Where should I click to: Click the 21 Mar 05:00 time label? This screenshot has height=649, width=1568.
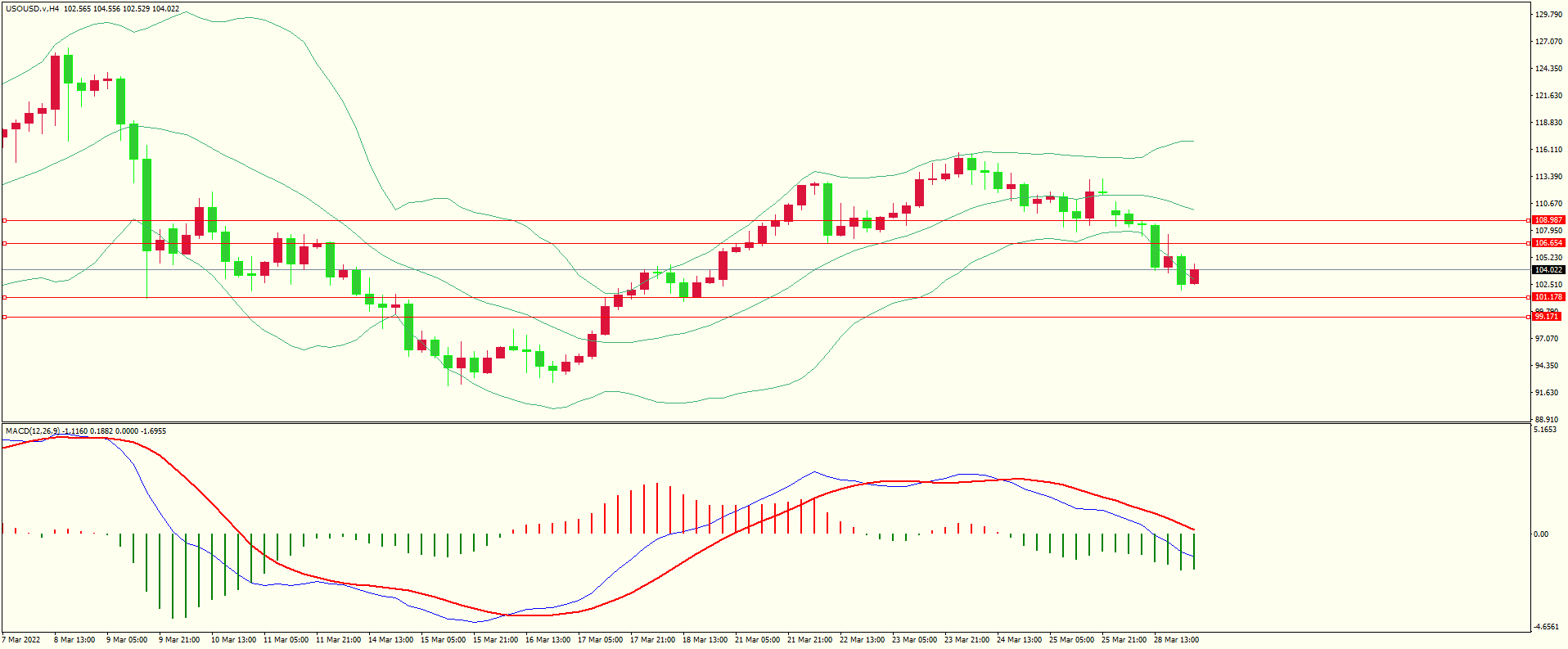pos(757,640)
